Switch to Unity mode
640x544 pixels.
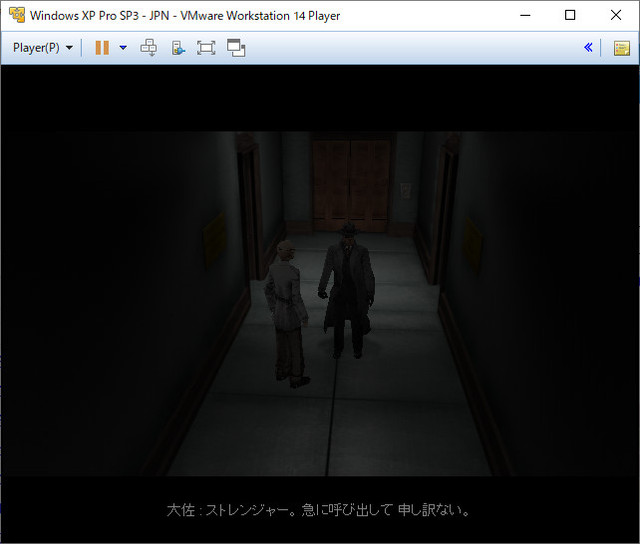pyautogui.click(x=236, y=48)
